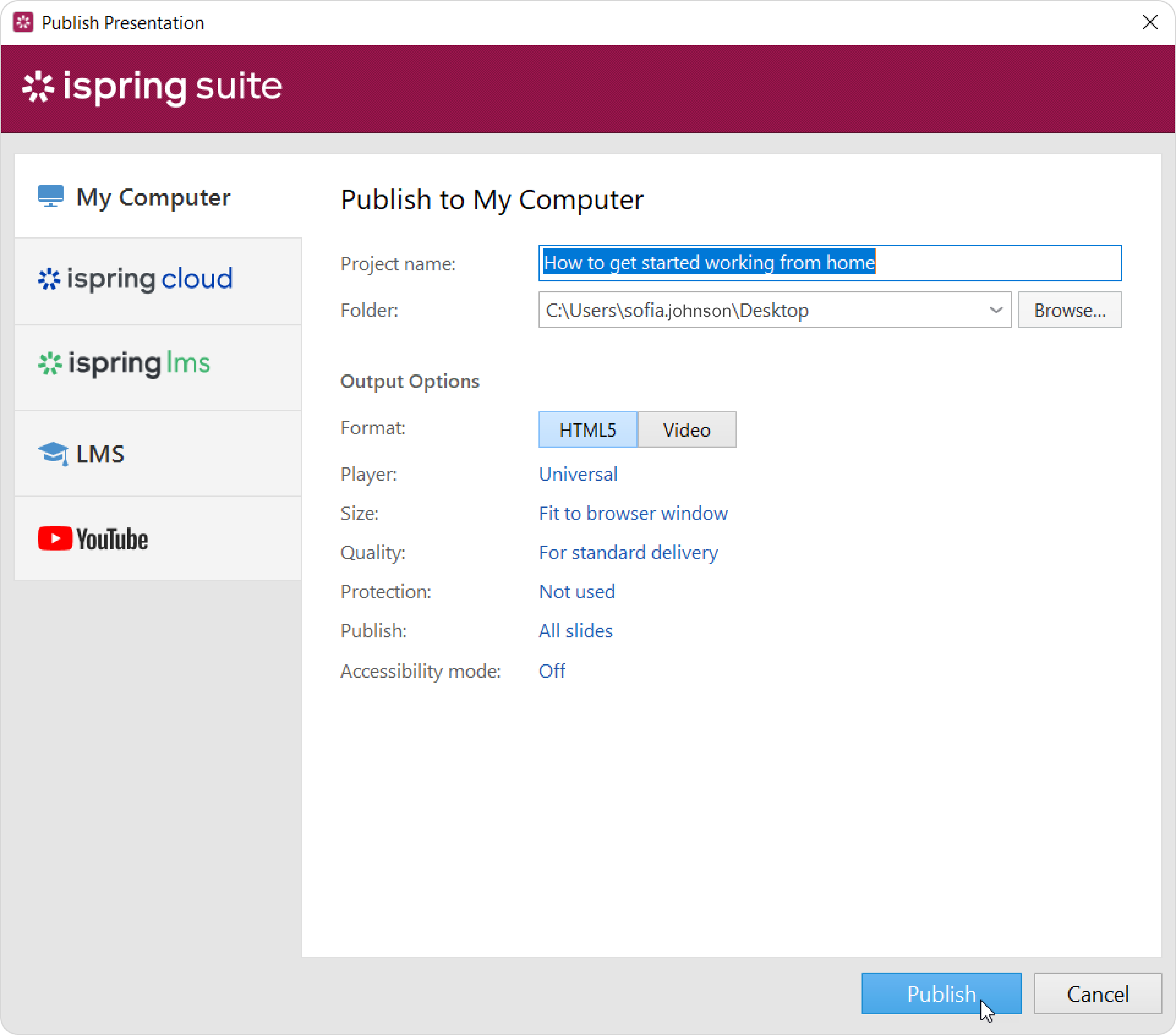Edit the For standard delivery quality link
The image size is (1176, 1035).
[x=628, y=552]
